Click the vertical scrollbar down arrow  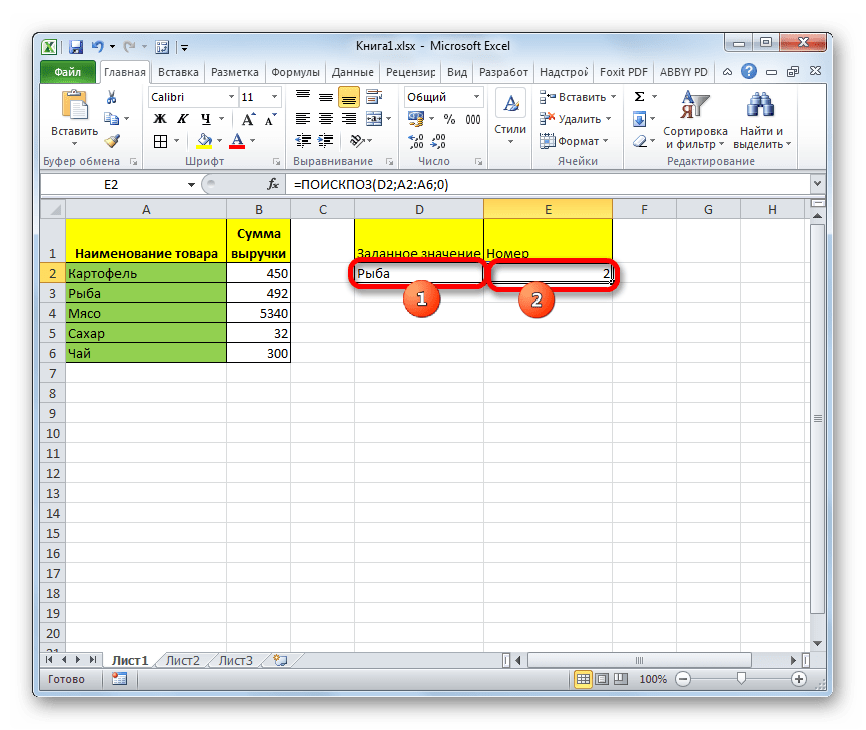pos(817,644)
